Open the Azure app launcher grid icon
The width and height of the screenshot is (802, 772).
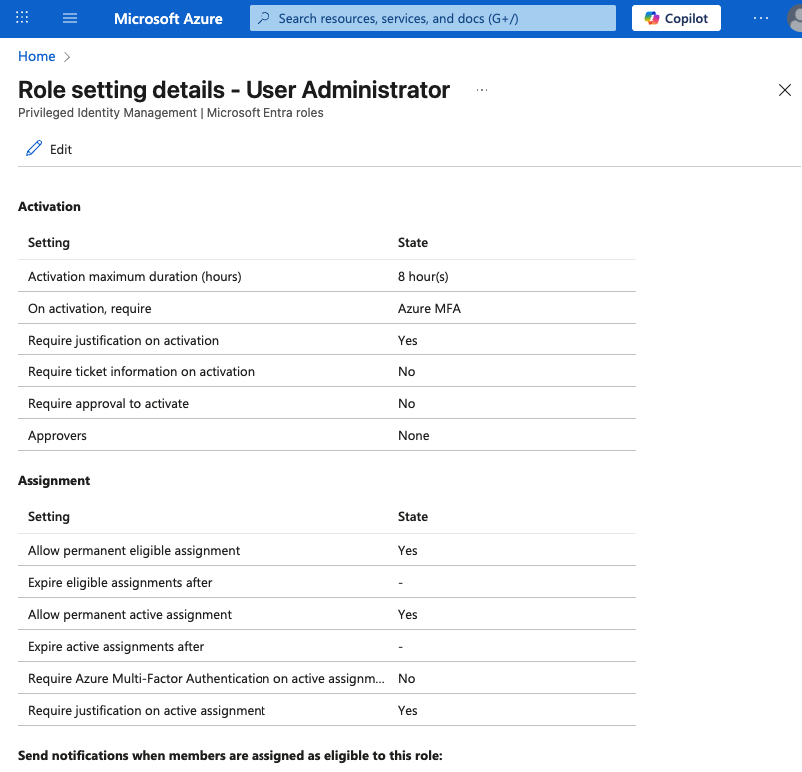coord(23,18)
